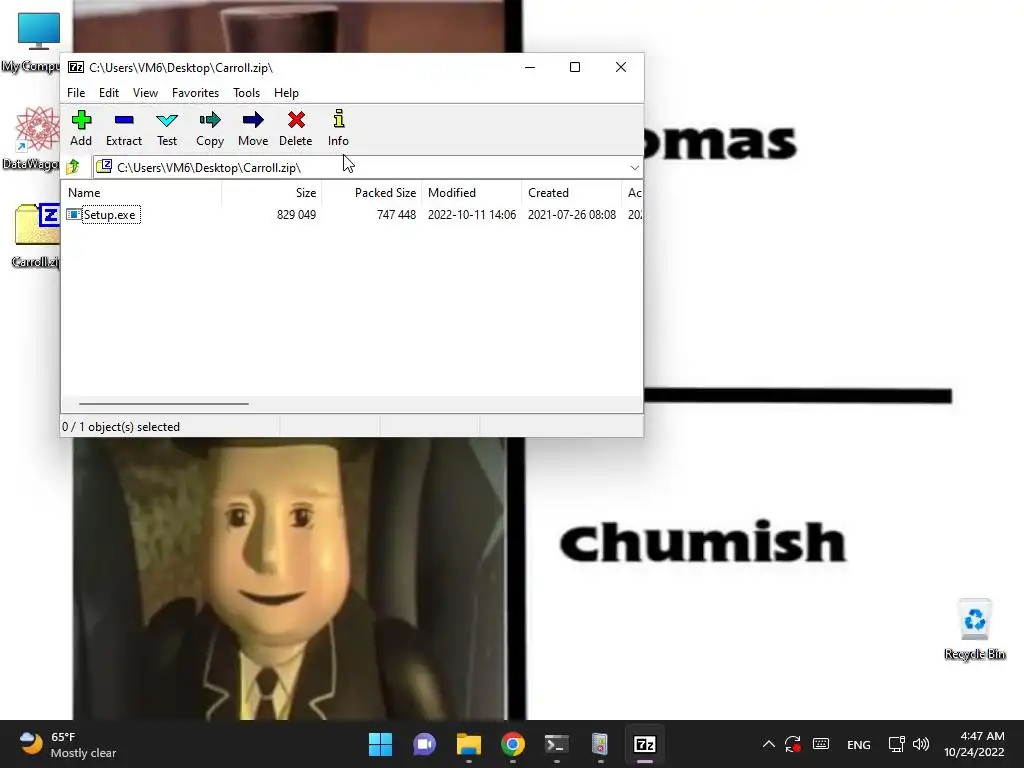
Task: Select the Setup.exe file icon
Action: click(x=74, y=214)
